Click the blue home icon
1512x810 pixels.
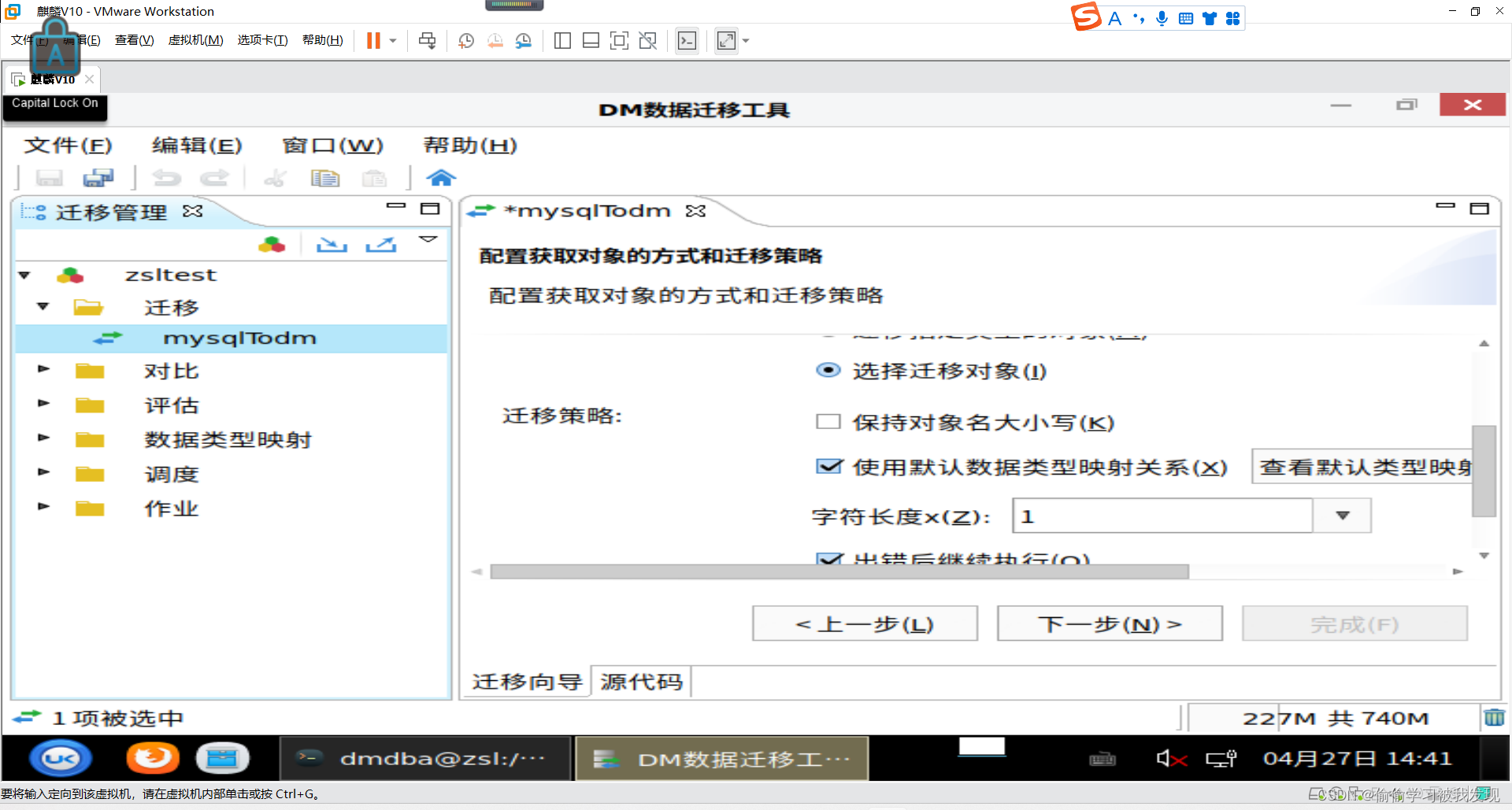[x=441, y=178]
